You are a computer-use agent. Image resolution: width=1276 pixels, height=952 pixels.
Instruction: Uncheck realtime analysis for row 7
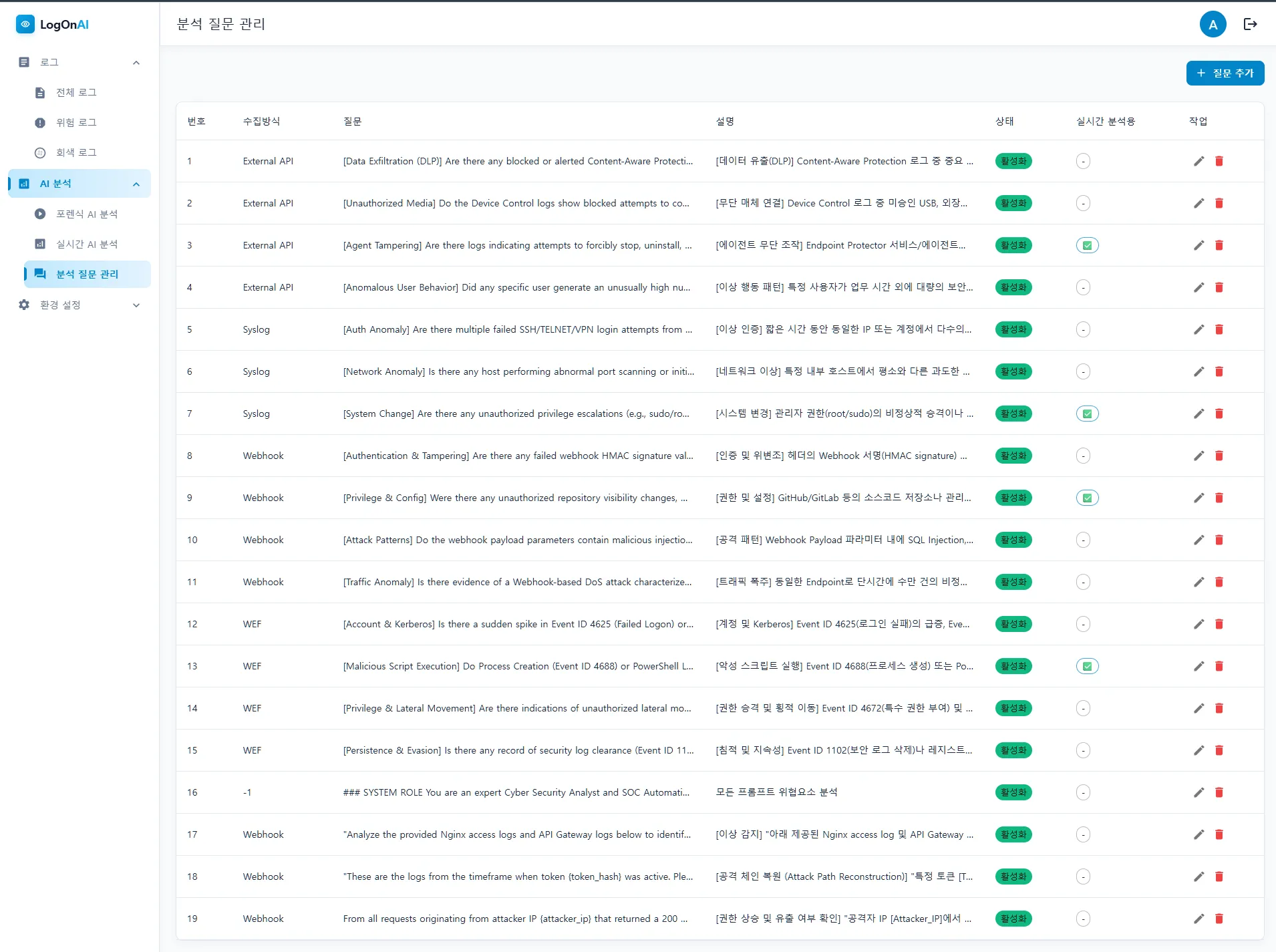tap(1087, 414)
